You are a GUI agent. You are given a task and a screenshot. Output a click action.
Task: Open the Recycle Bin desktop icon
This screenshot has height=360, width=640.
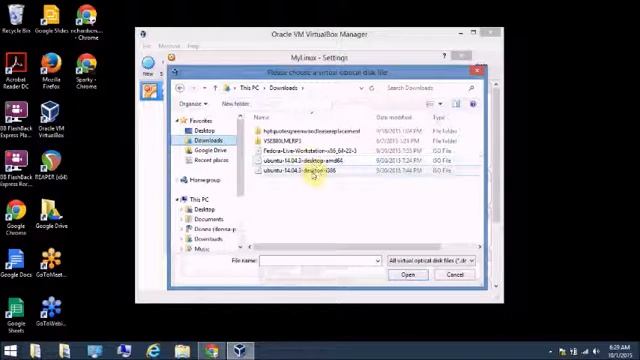16,19
